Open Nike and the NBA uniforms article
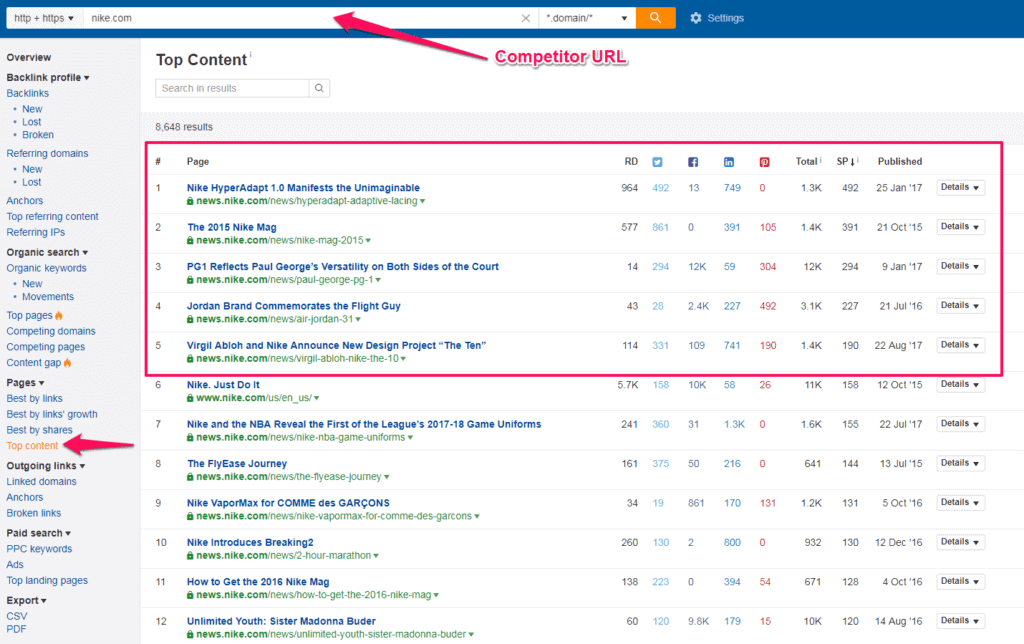 tap(364, 424)
